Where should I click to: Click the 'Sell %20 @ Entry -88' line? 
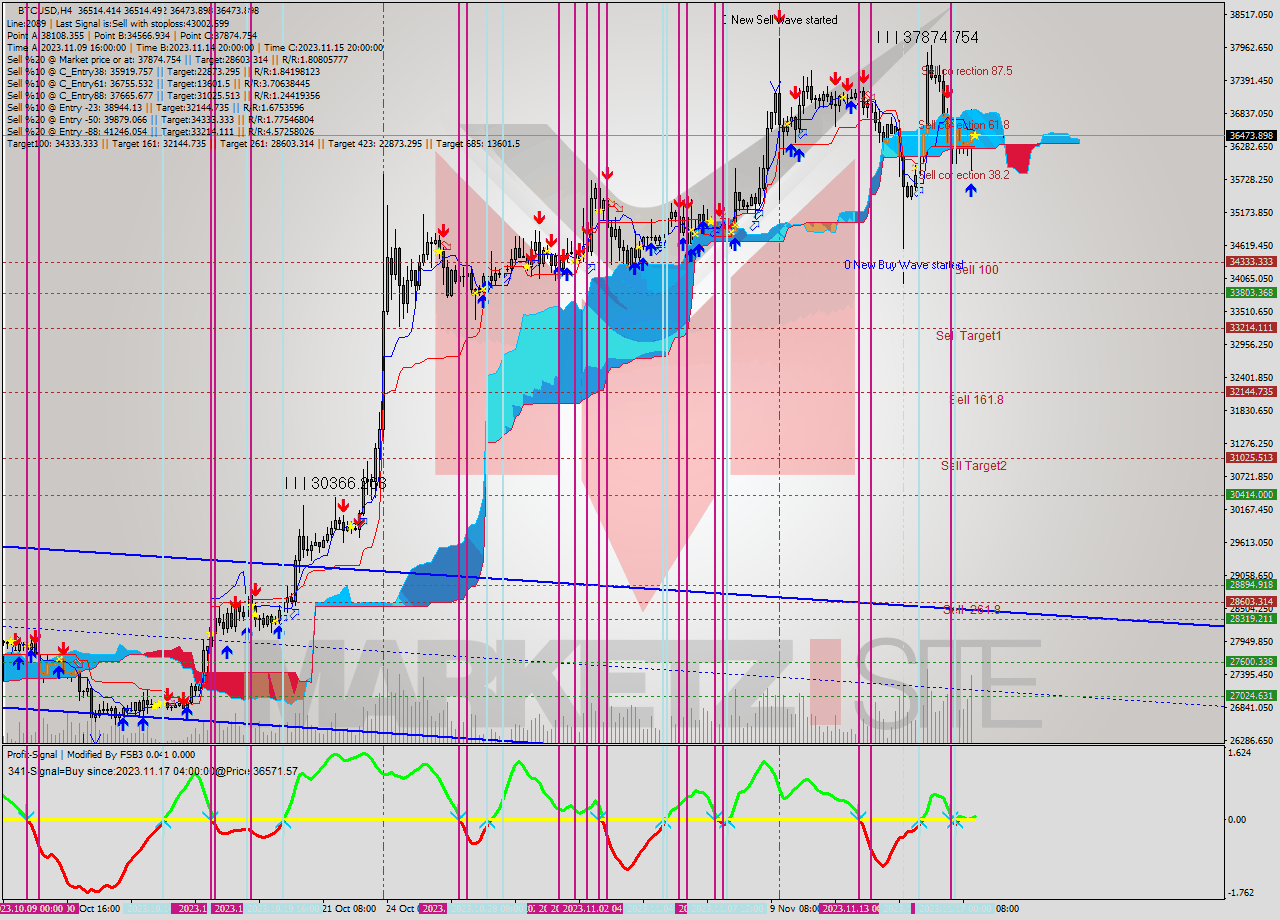[160, 131]
